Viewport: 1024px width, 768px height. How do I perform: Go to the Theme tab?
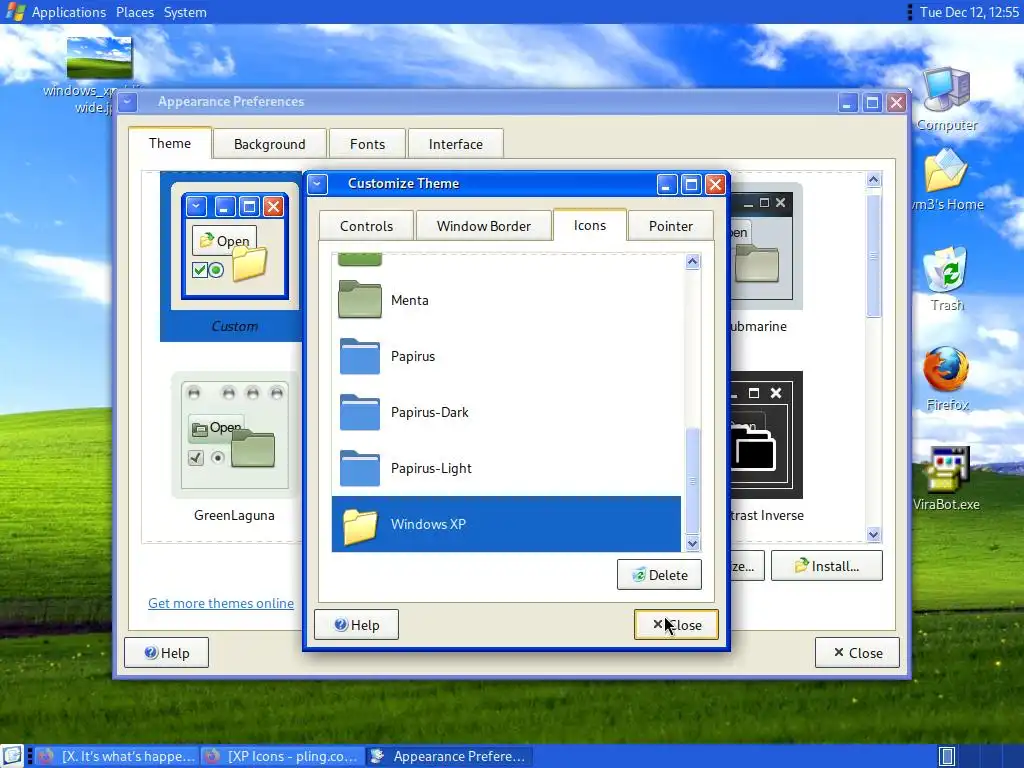click(x=170, y=143)
